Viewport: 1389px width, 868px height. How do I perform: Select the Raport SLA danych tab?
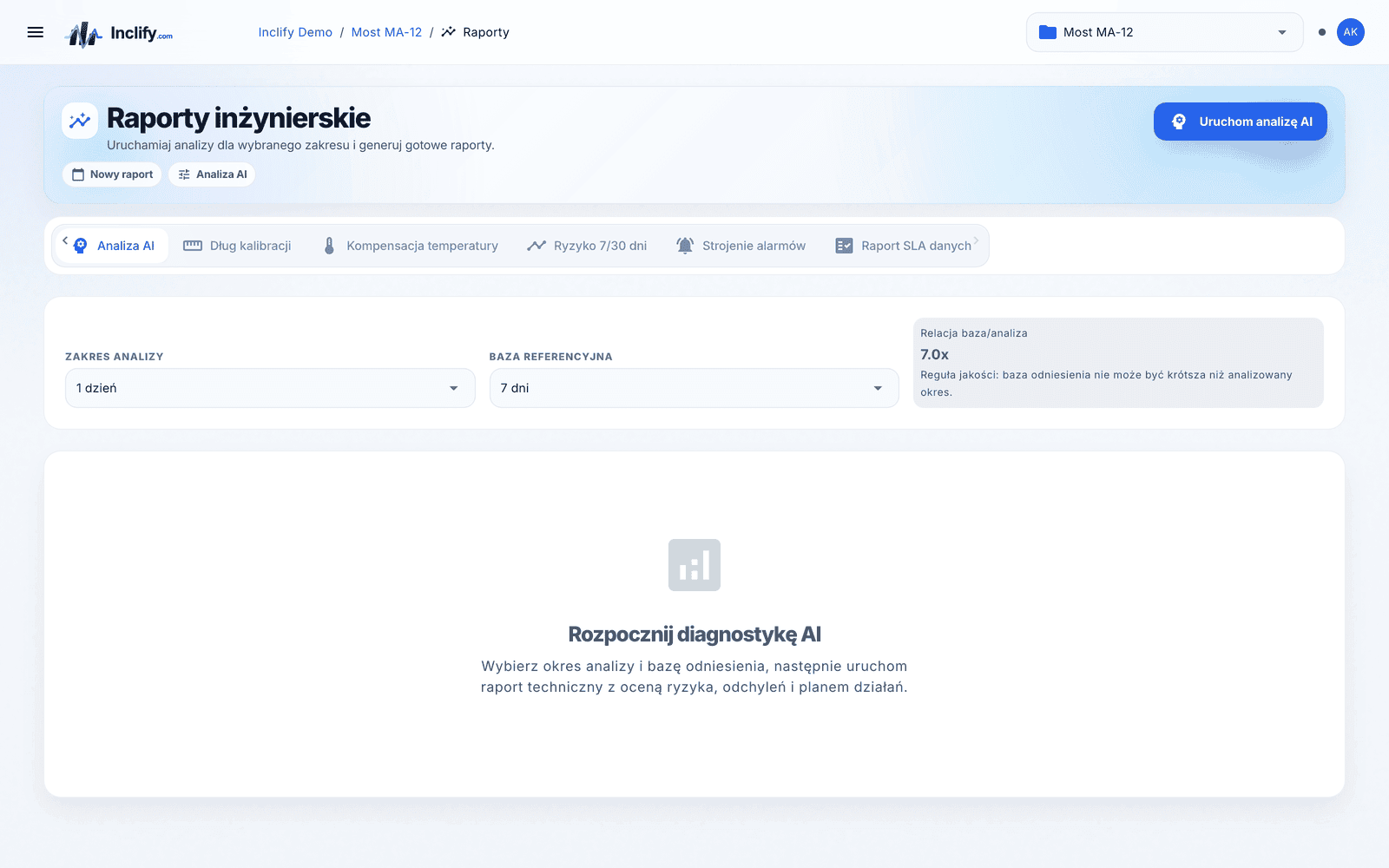click(904, 246)
